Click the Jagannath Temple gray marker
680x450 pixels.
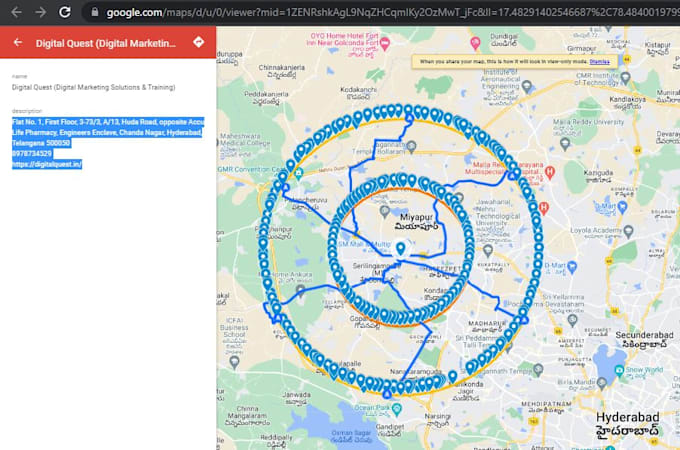(538, 370)
